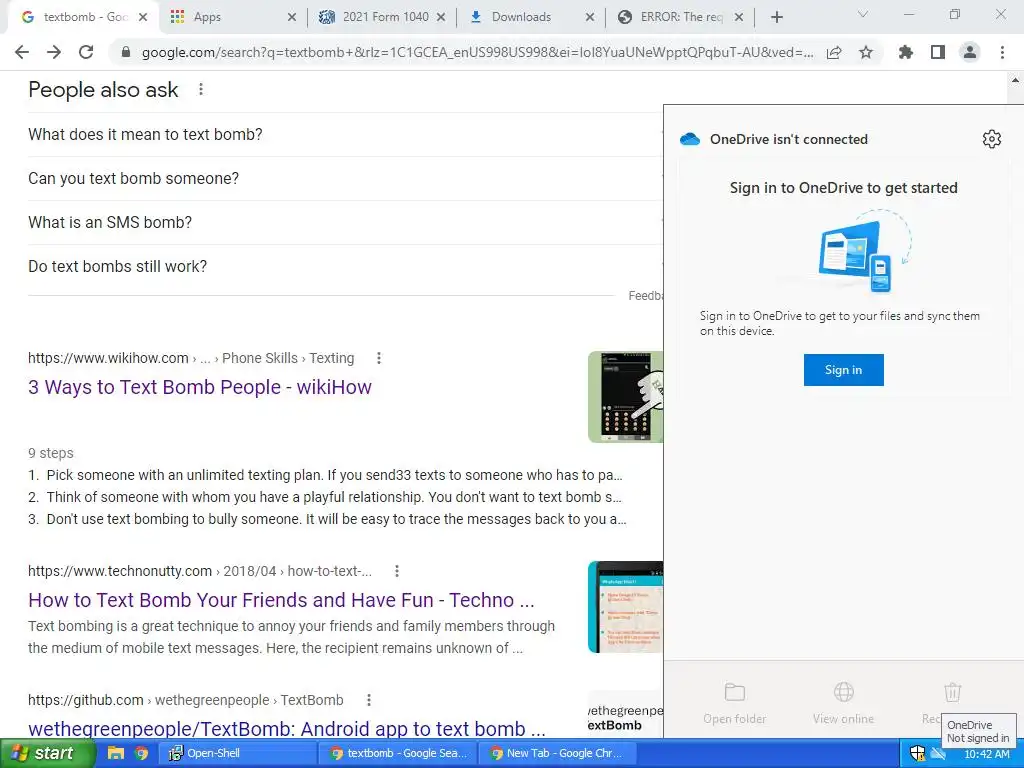Open the wikiHow result thumbnail
Image resolution: width=1024 pixels, height=768 pixels.
click(x=626, y=397)
